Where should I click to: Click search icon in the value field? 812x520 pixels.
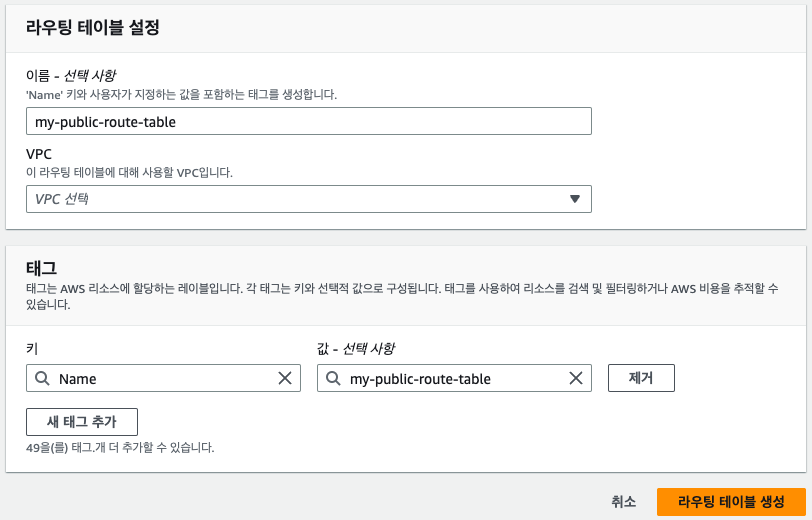tap(333, 379)
